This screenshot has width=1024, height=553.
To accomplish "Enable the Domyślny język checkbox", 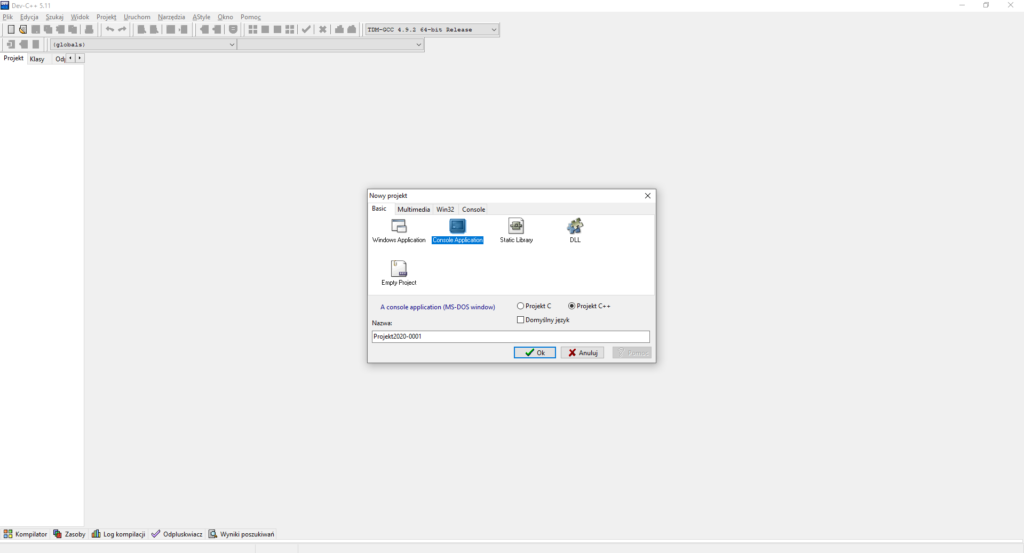I will (521, 320).
